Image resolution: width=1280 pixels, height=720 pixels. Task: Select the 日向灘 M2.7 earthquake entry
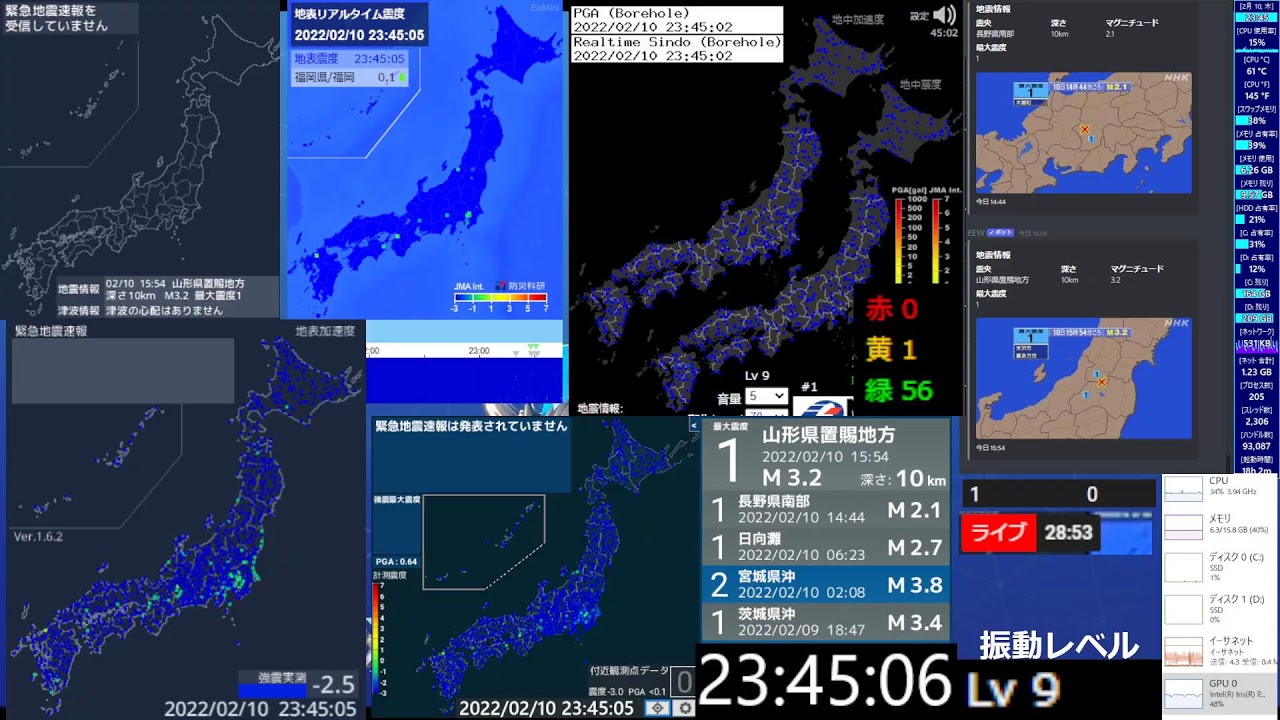[x=825, y=547]
